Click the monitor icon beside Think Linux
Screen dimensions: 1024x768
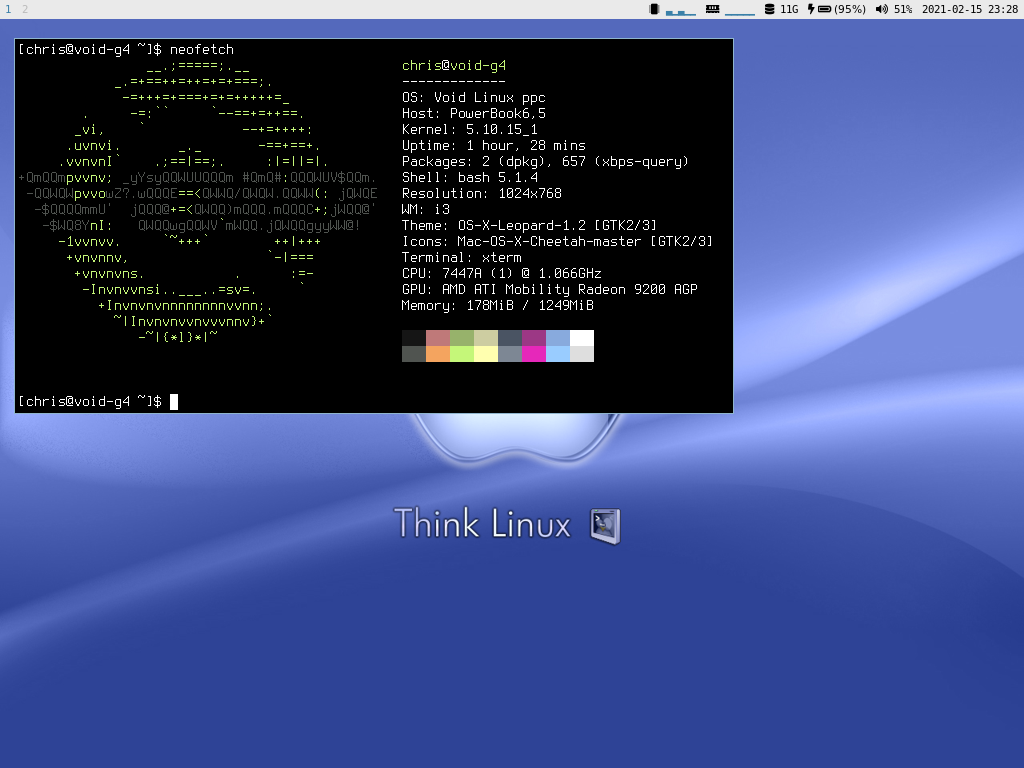click(x=605, y=526)
